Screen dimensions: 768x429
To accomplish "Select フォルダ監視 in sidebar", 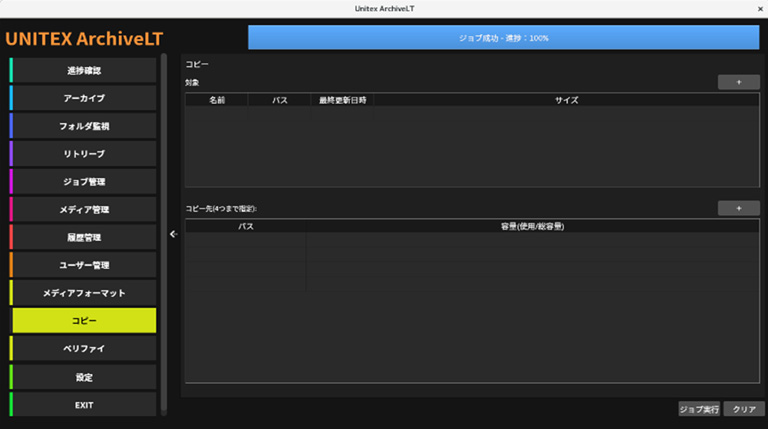I will tap(83, 126).
